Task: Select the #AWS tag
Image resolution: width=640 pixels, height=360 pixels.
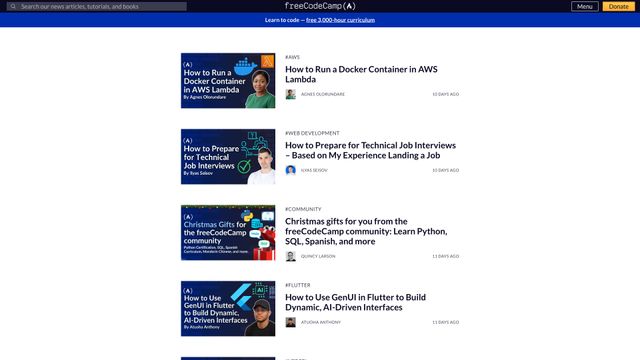Action: 292,57
